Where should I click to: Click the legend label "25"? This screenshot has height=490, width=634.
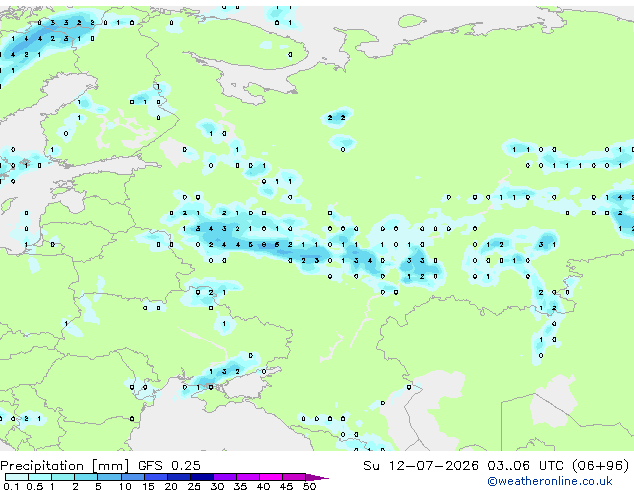click(194, 486)
